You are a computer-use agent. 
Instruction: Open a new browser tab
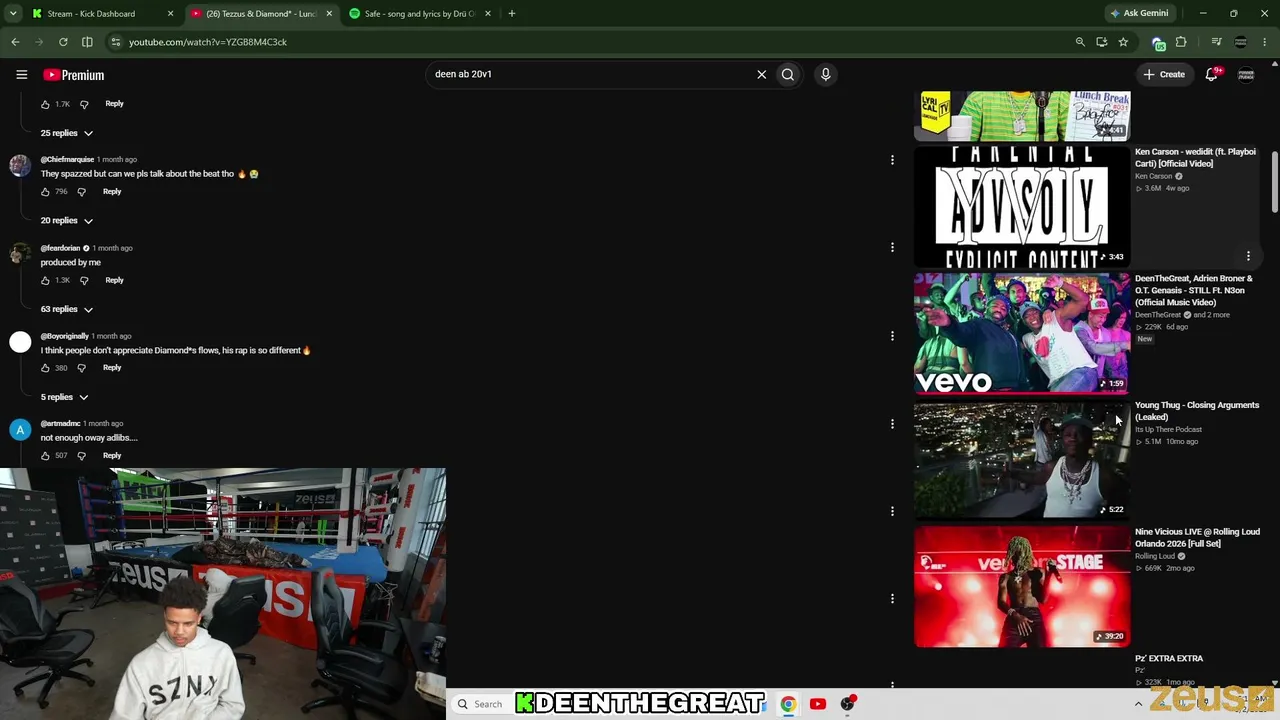(x=511, y=14)
